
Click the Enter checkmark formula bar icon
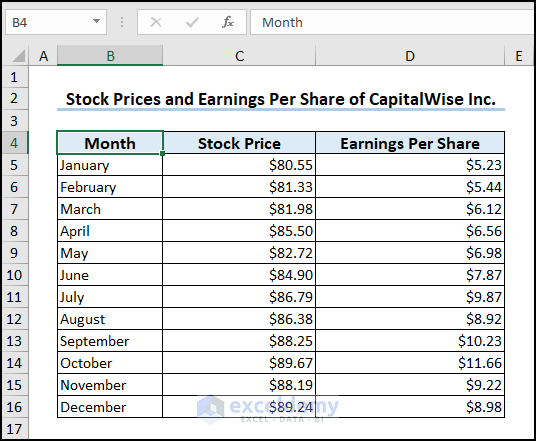192,23
